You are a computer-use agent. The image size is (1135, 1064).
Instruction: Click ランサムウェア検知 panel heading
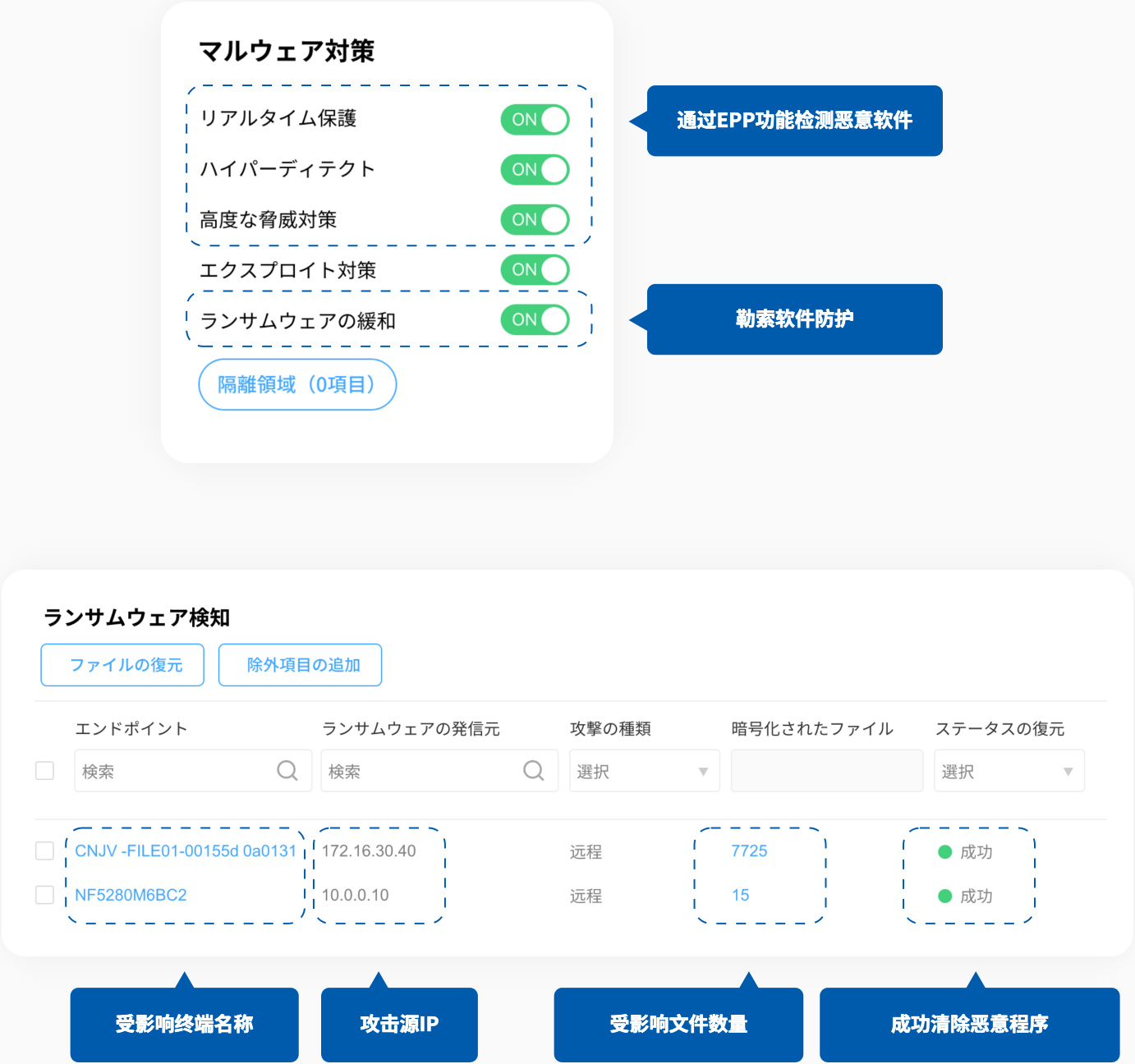pos(136,617)
